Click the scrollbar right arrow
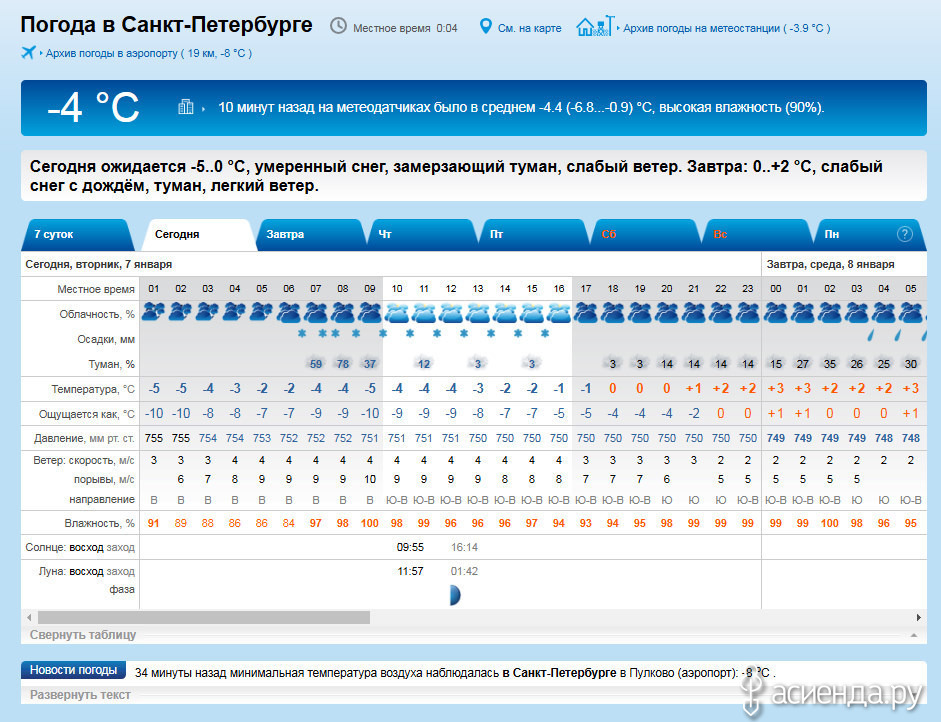This screenshot has height=722, width=941. (x=918, y=618)
